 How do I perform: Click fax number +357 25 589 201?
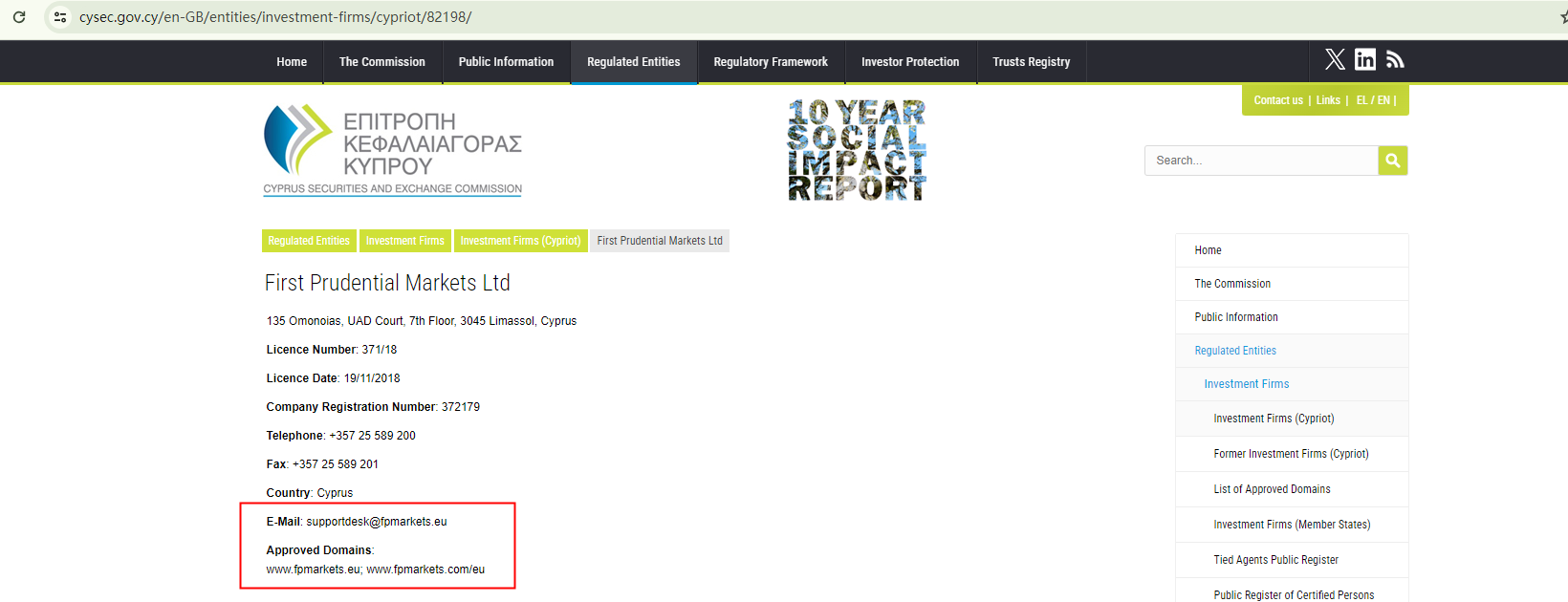coord(336,464)
